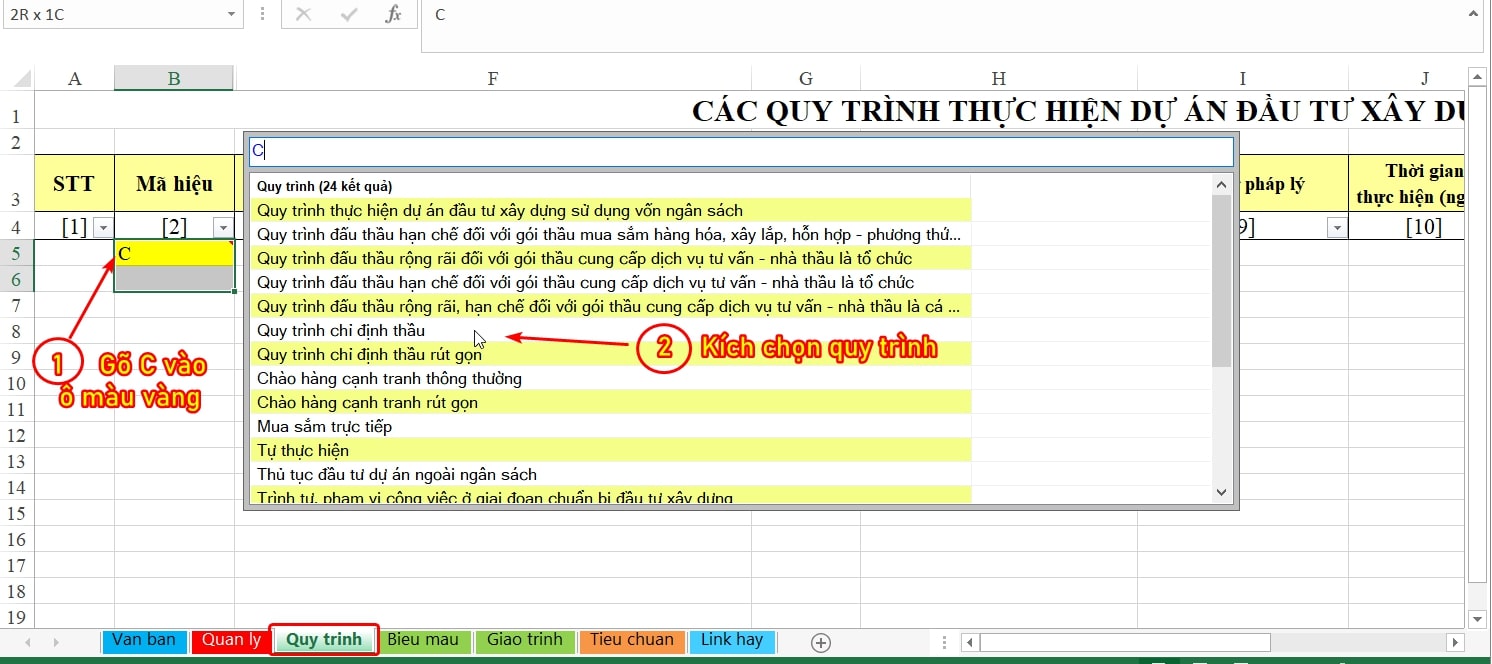The width and height of the screenshot is (1492, 664).
Task: Open filter dropdown for column [1]
Action: (102, 228)
